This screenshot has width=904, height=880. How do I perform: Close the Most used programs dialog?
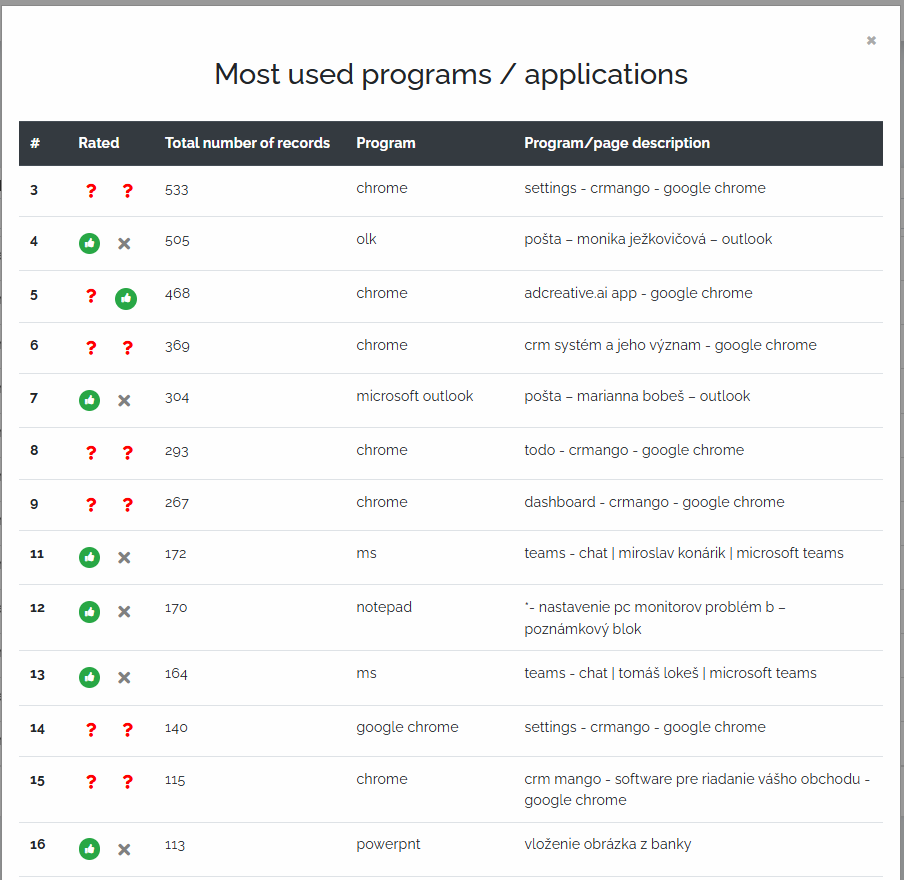871,40
